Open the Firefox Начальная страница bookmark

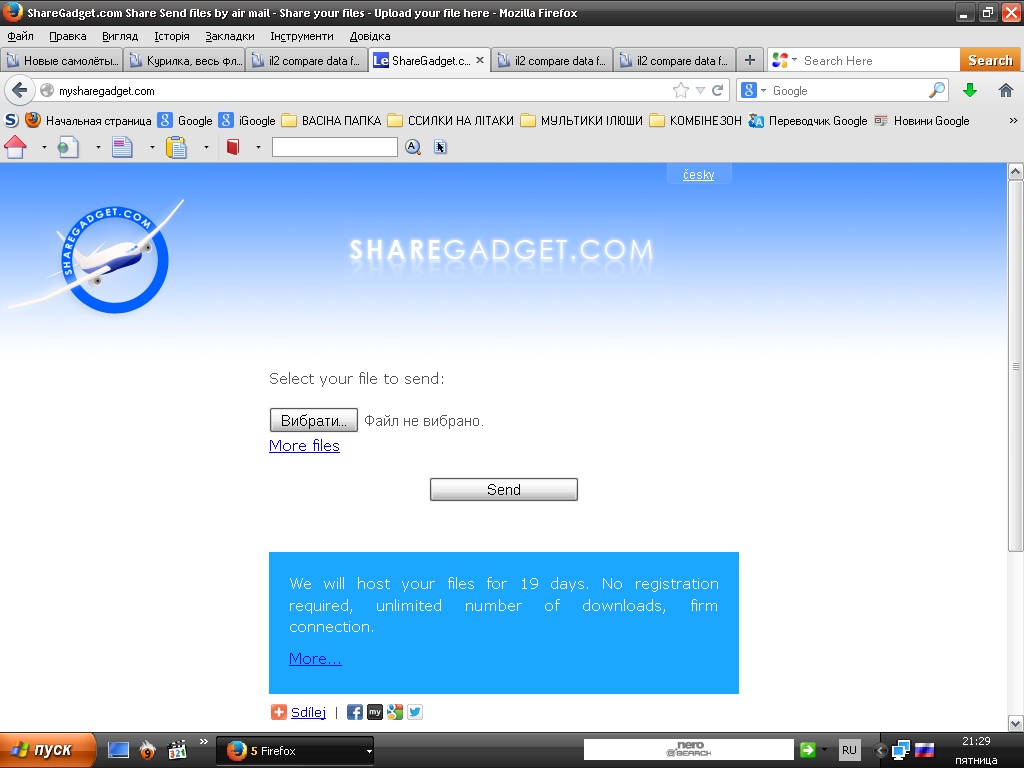[88, 120]
